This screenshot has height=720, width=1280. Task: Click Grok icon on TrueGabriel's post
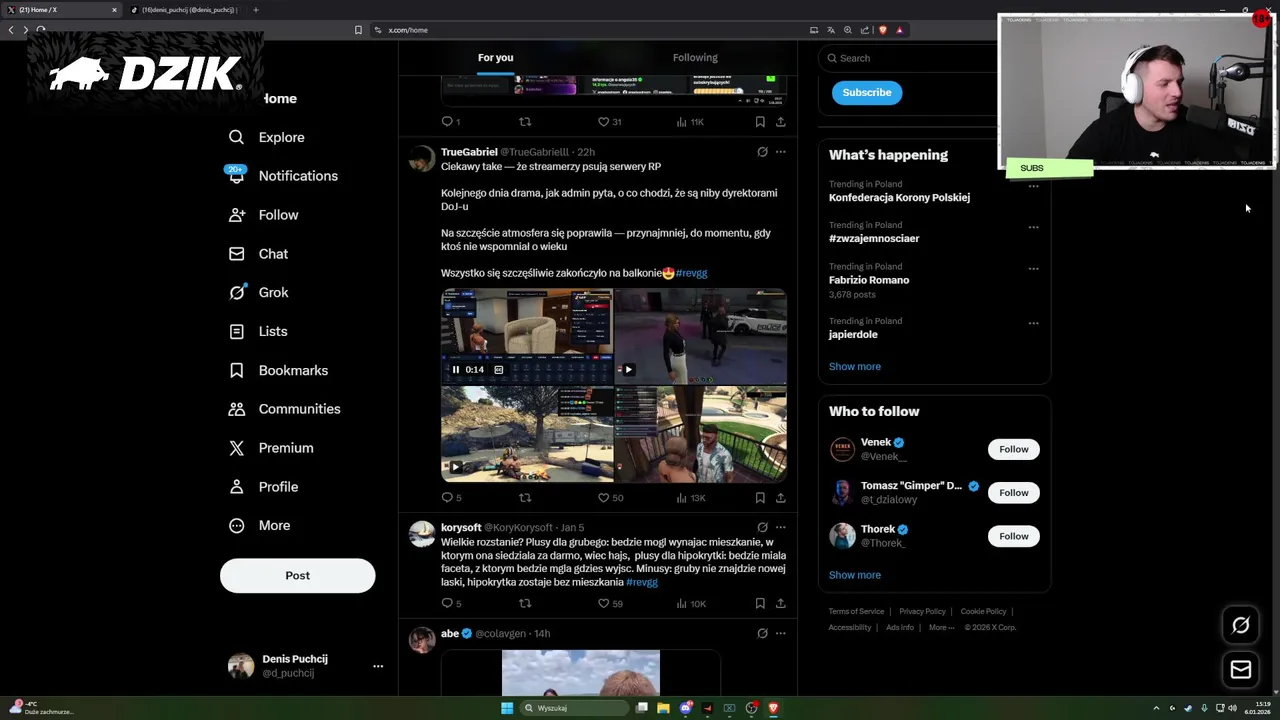point(762,152)
